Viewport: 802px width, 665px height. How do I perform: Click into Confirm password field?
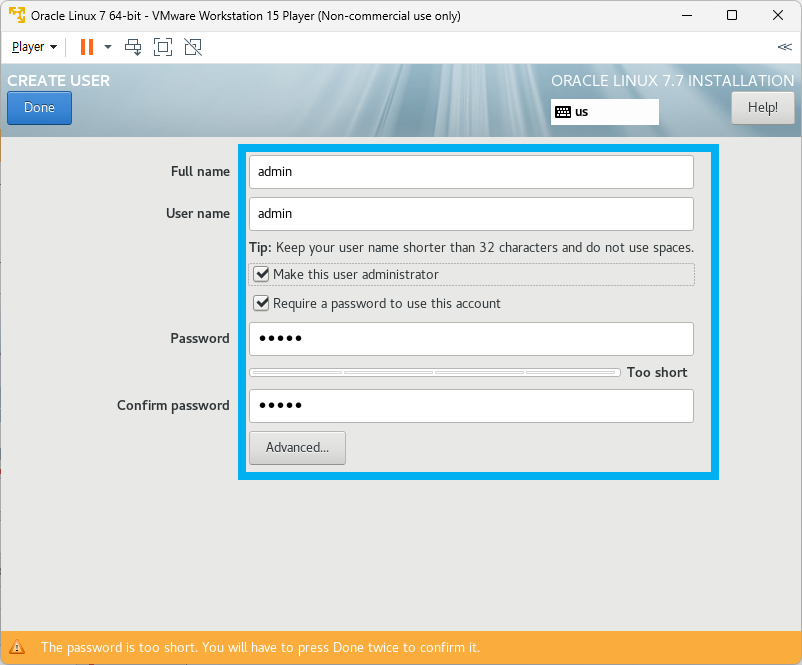(471, 406)
